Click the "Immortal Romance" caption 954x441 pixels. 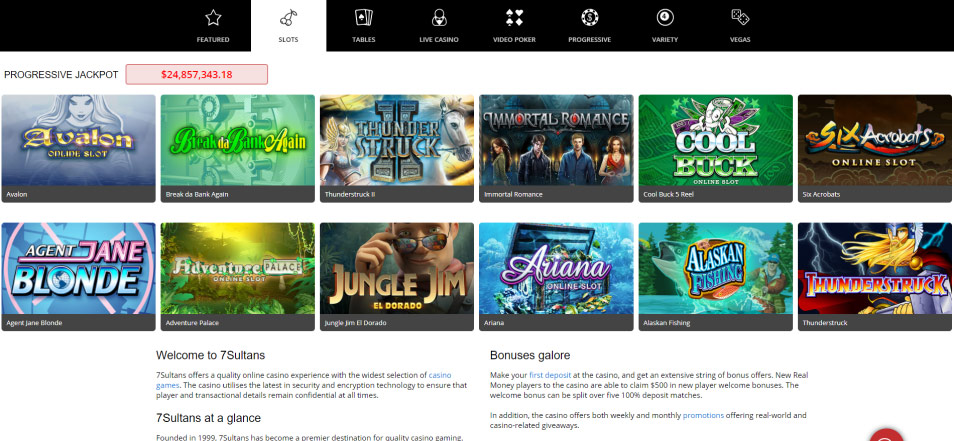point(513,195)
